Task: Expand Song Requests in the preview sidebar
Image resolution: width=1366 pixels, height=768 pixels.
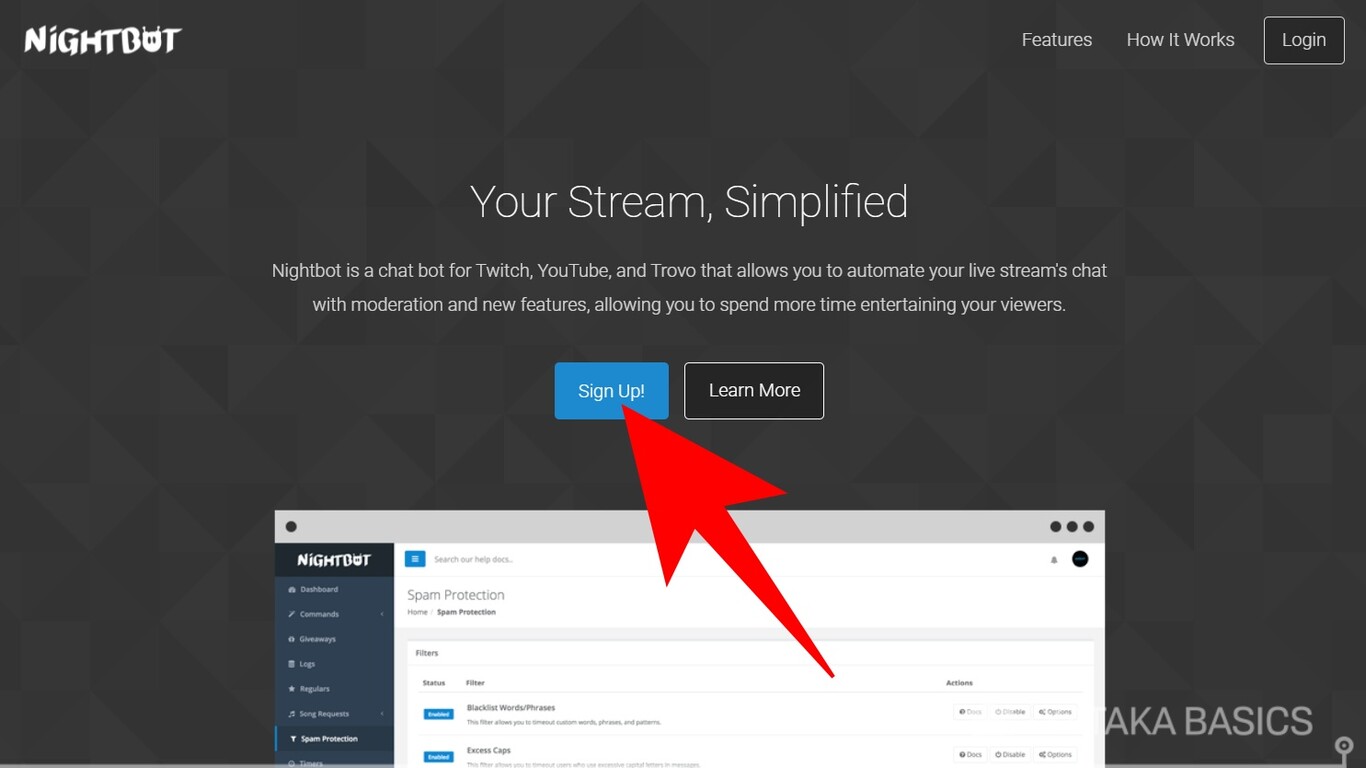Action: tap(324, 714)
